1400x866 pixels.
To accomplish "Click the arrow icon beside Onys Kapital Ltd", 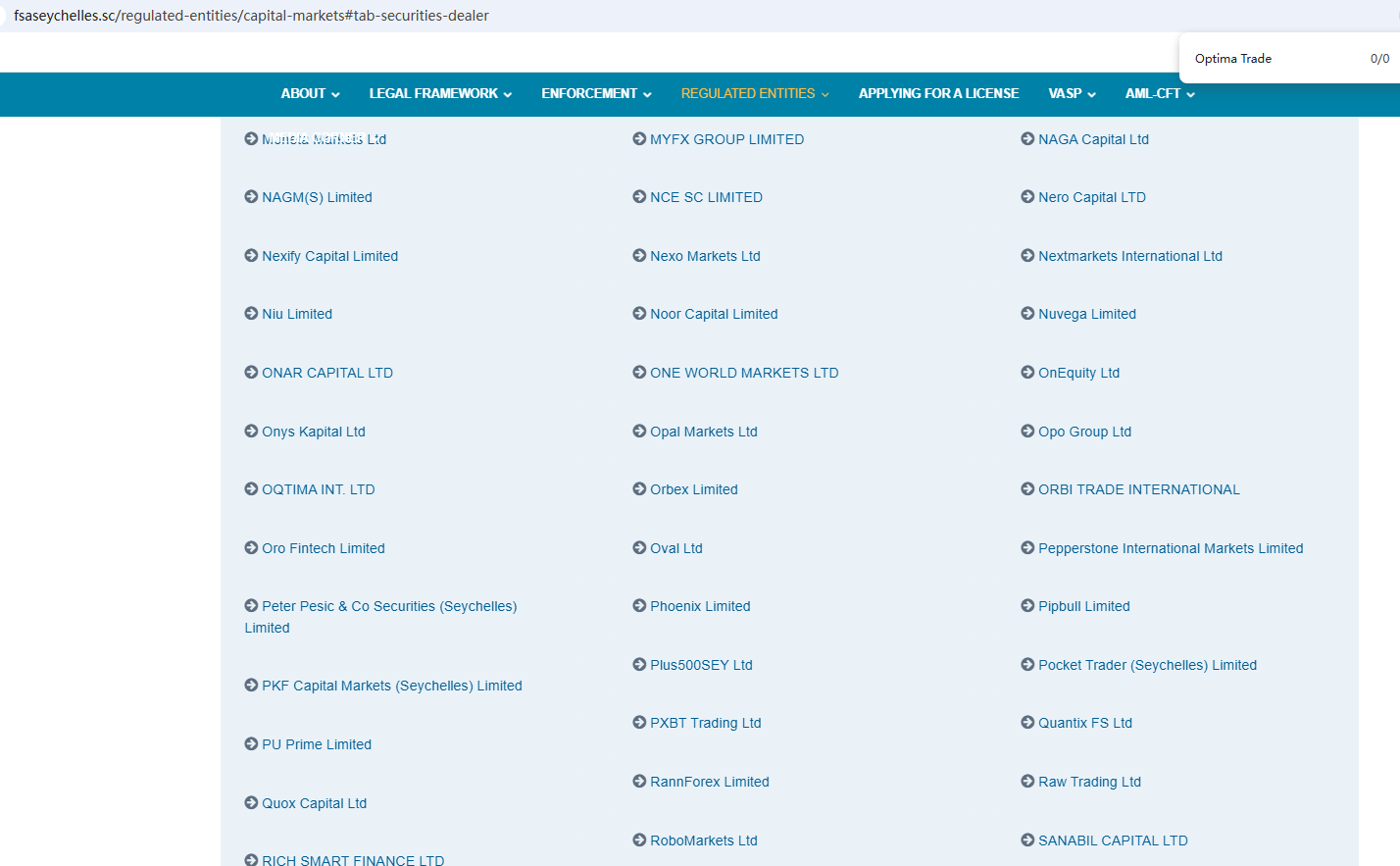I will 251,432.
